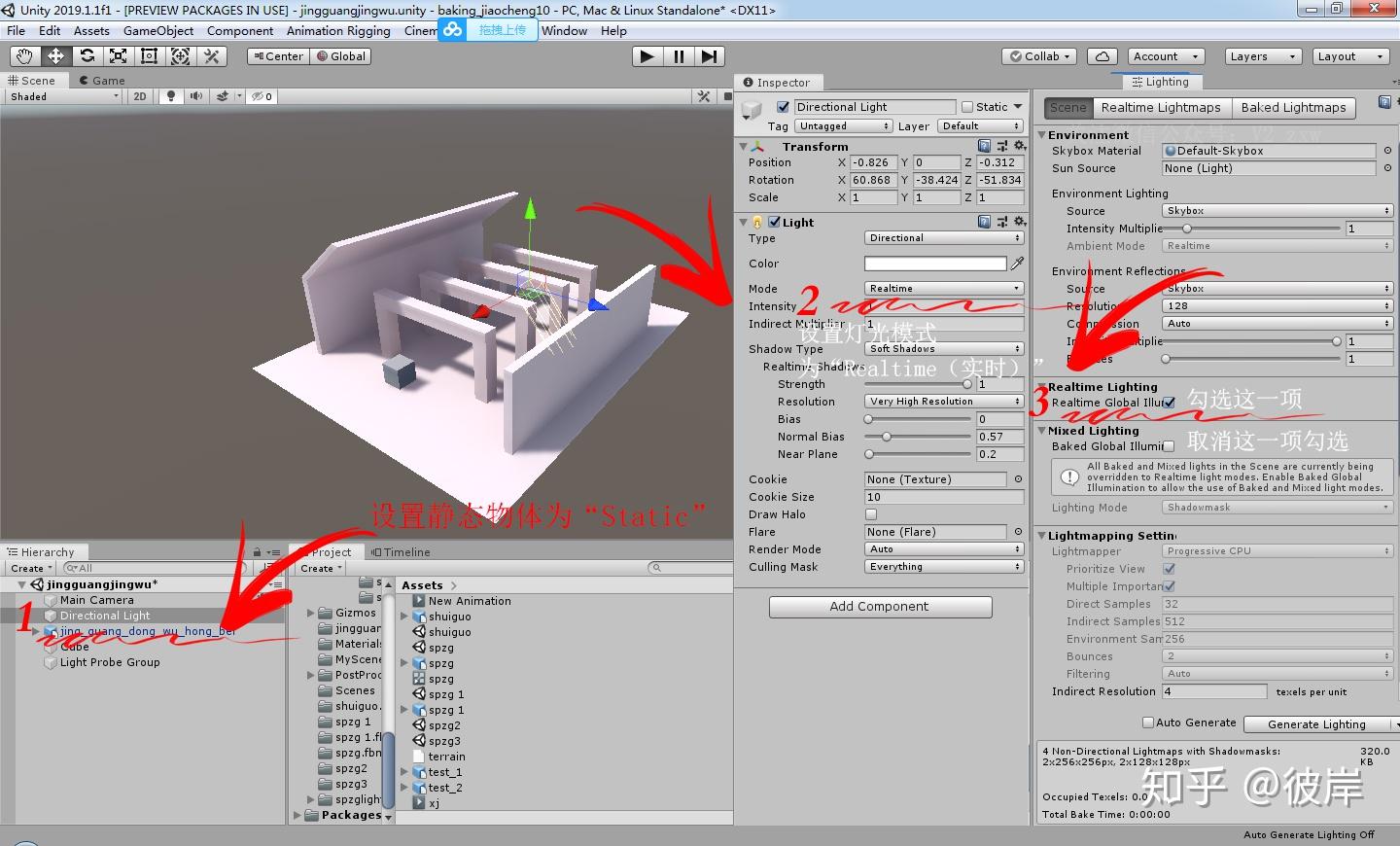Open the Shadow Type dropdown

[x=944, y=349]
